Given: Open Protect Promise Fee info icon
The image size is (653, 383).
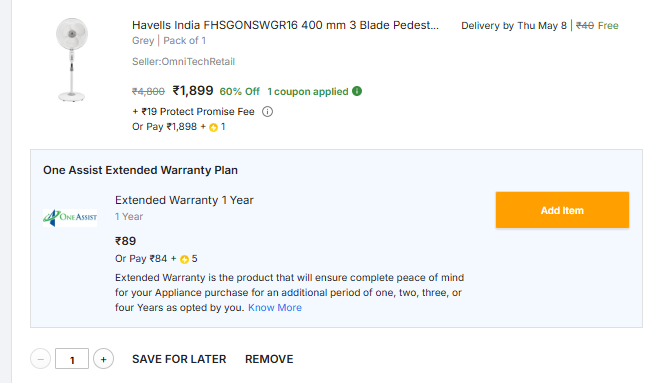Looking at the screenshot, I should click(267, 112).
